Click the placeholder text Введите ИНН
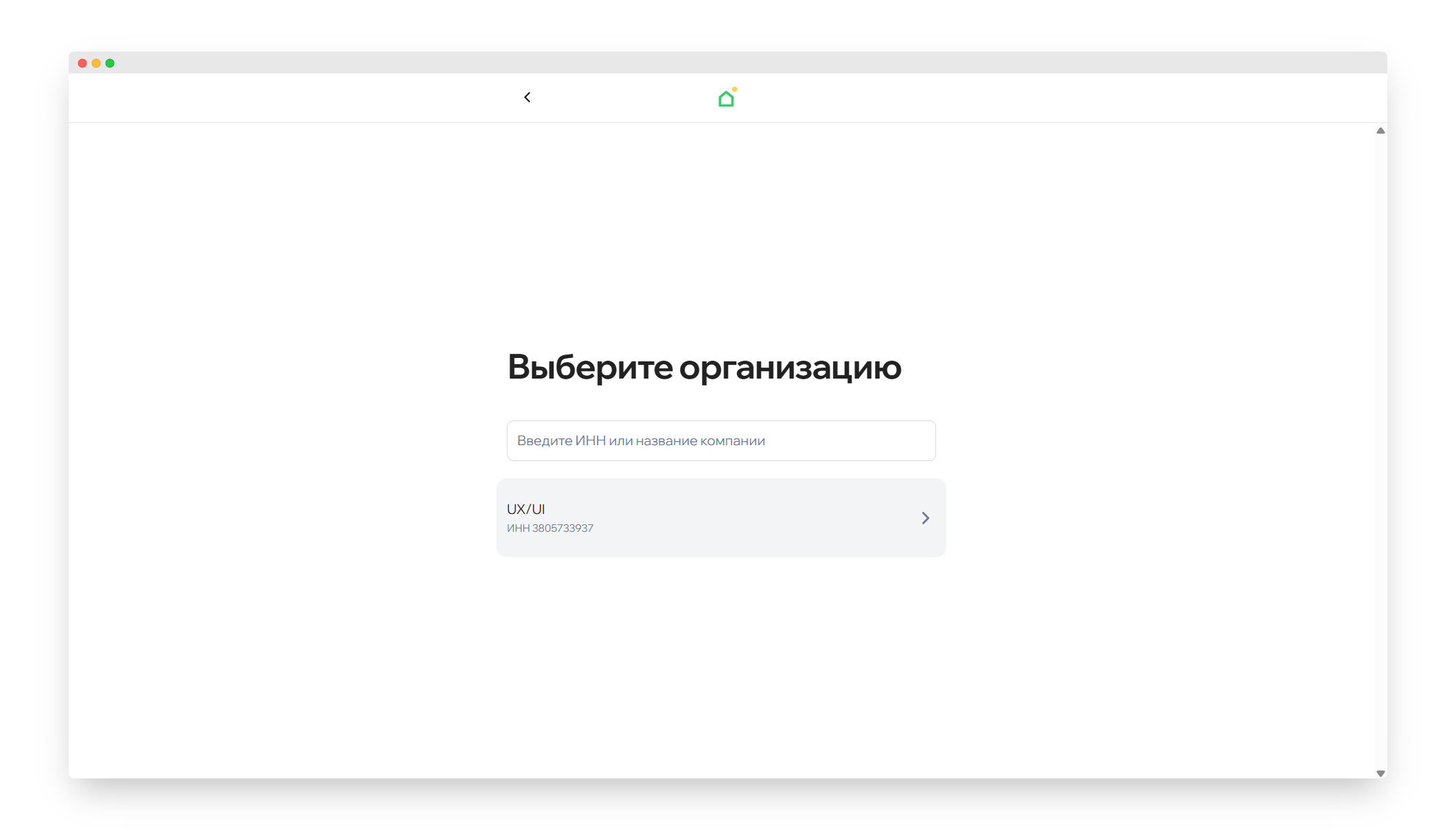This screenshot has width=1456, height=830. click(x=640, y=440)
